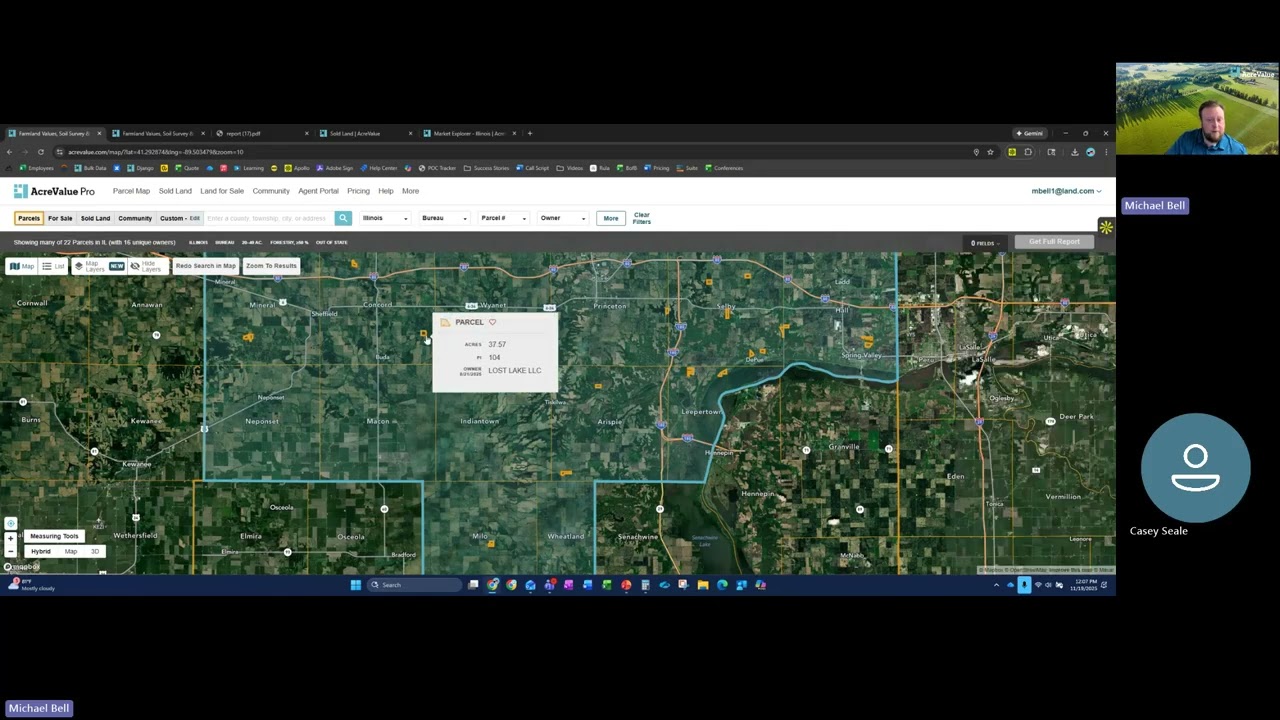Switch to the Market Explorer - Illinois tab
This screenshot has height=720, width=1280.
(x=468, y=133)
